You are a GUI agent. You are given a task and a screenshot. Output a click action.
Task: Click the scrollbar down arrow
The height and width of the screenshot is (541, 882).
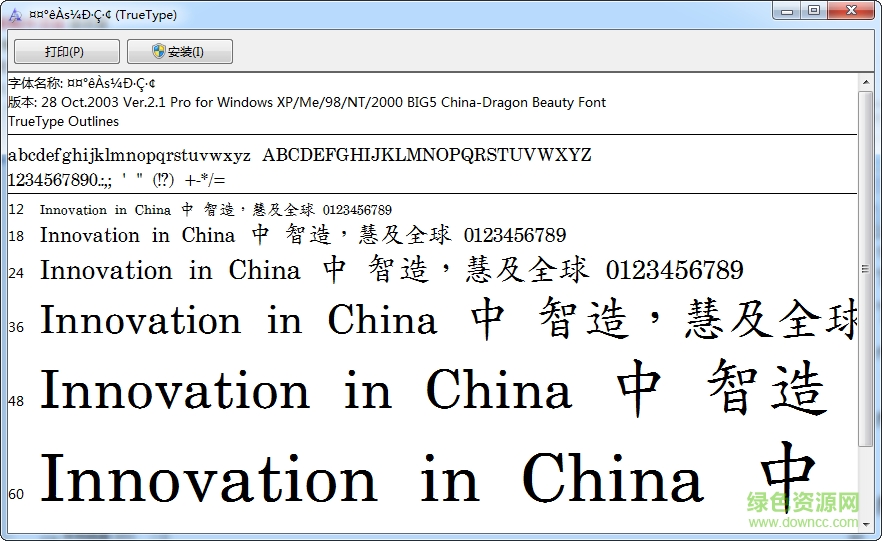tap(866, 524)
